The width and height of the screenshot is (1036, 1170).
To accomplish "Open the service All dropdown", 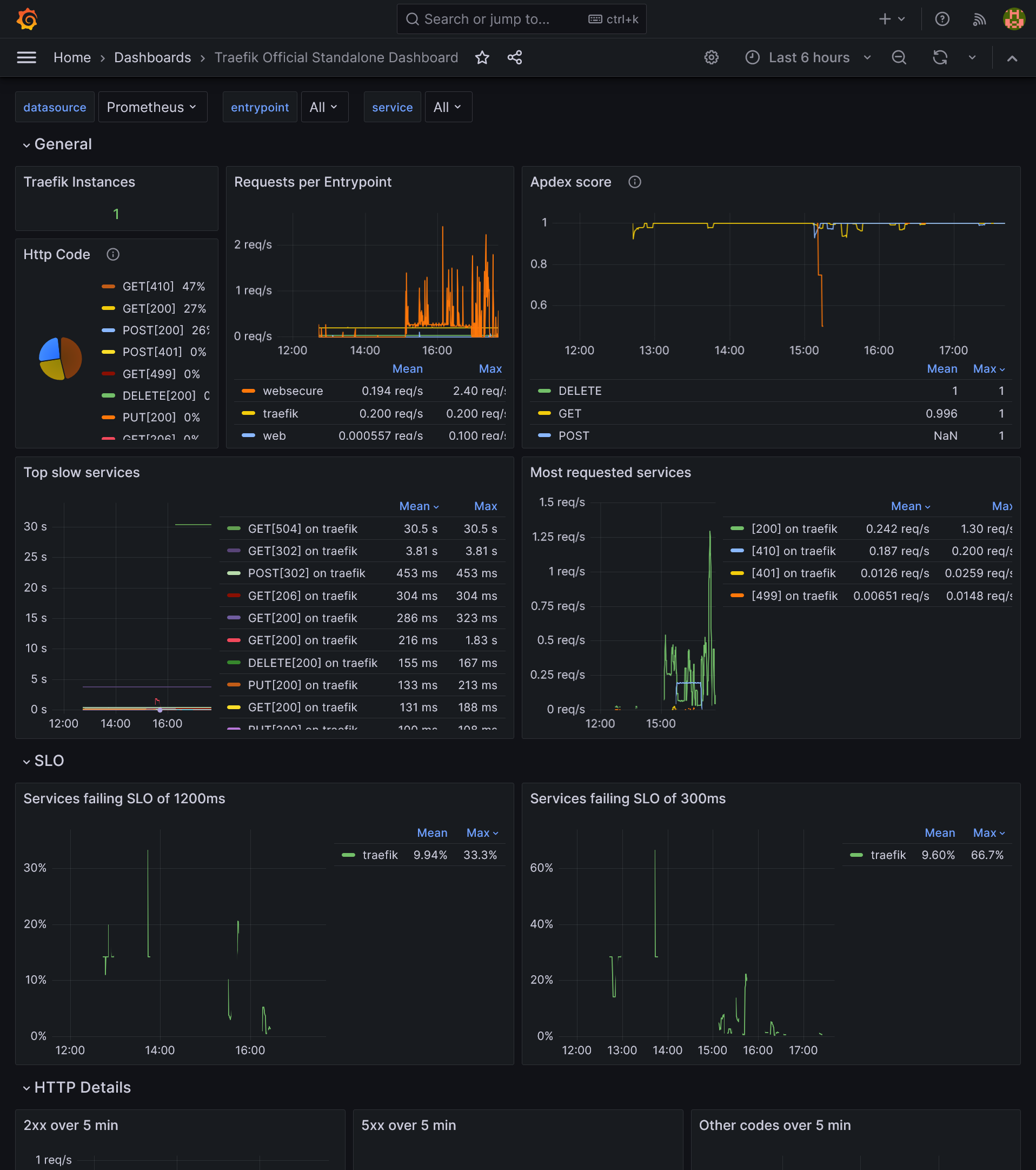I will click(448, 107).
